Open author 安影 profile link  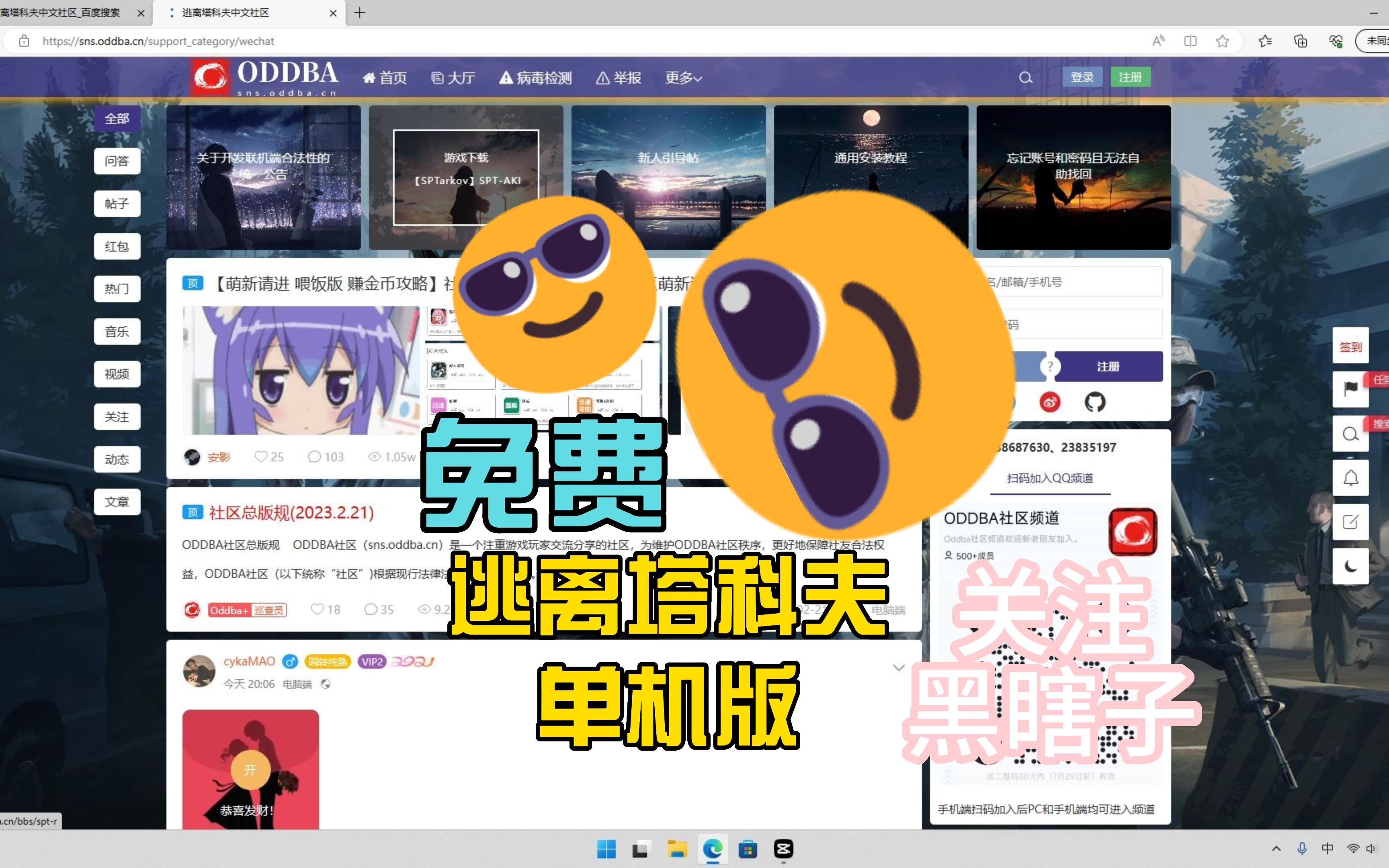219,457
